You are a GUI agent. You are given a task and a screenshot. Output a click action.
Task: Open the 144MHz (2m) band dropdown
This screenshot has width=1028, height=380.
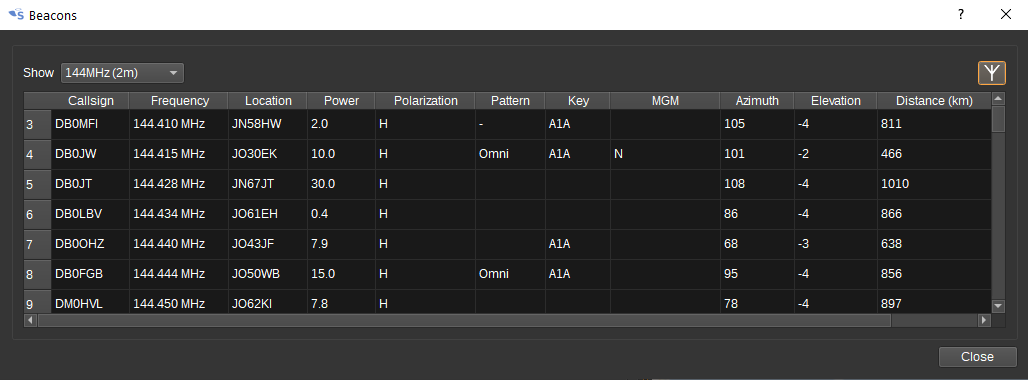[x=123, y=73]
